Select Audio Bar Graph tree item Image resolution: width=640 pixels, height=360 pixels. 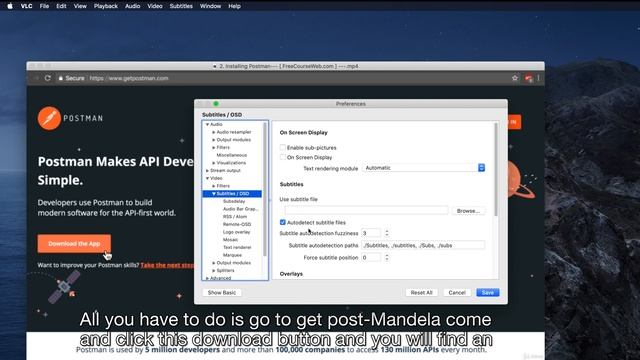pyautogui.click(x=240, y=209)
